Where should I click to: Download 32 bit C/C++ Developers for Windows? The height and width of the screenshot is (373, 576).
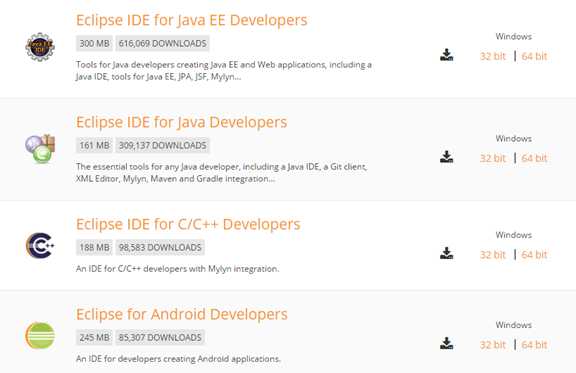click(493, 255)
